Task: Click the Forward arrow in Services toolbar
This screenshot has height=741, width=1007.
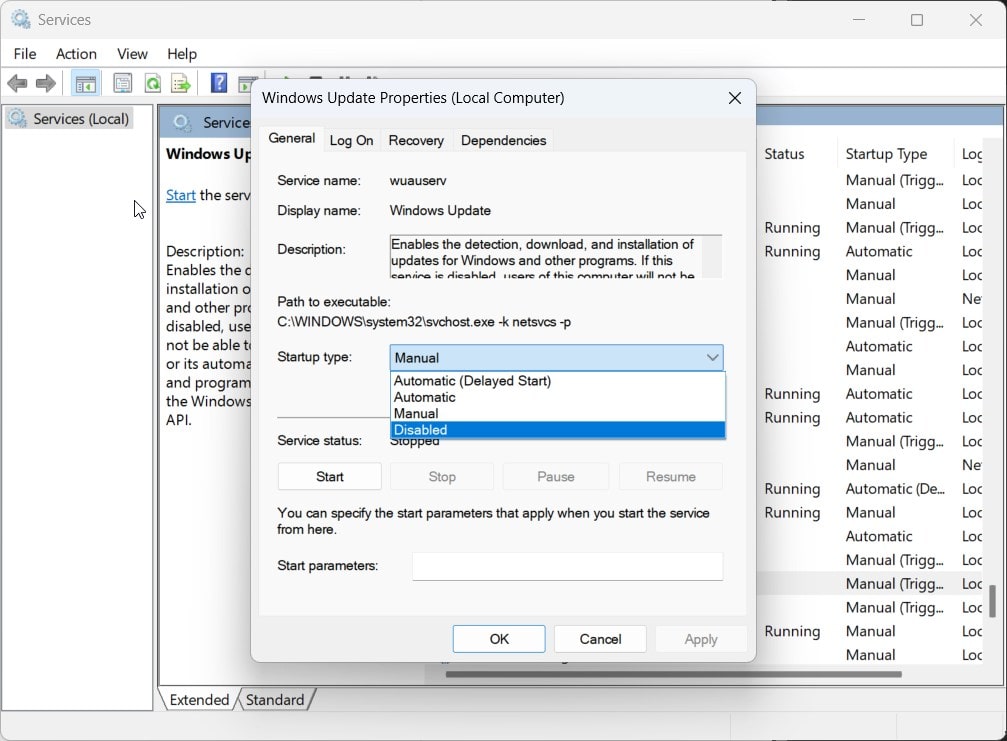Action: coord(46,83)
